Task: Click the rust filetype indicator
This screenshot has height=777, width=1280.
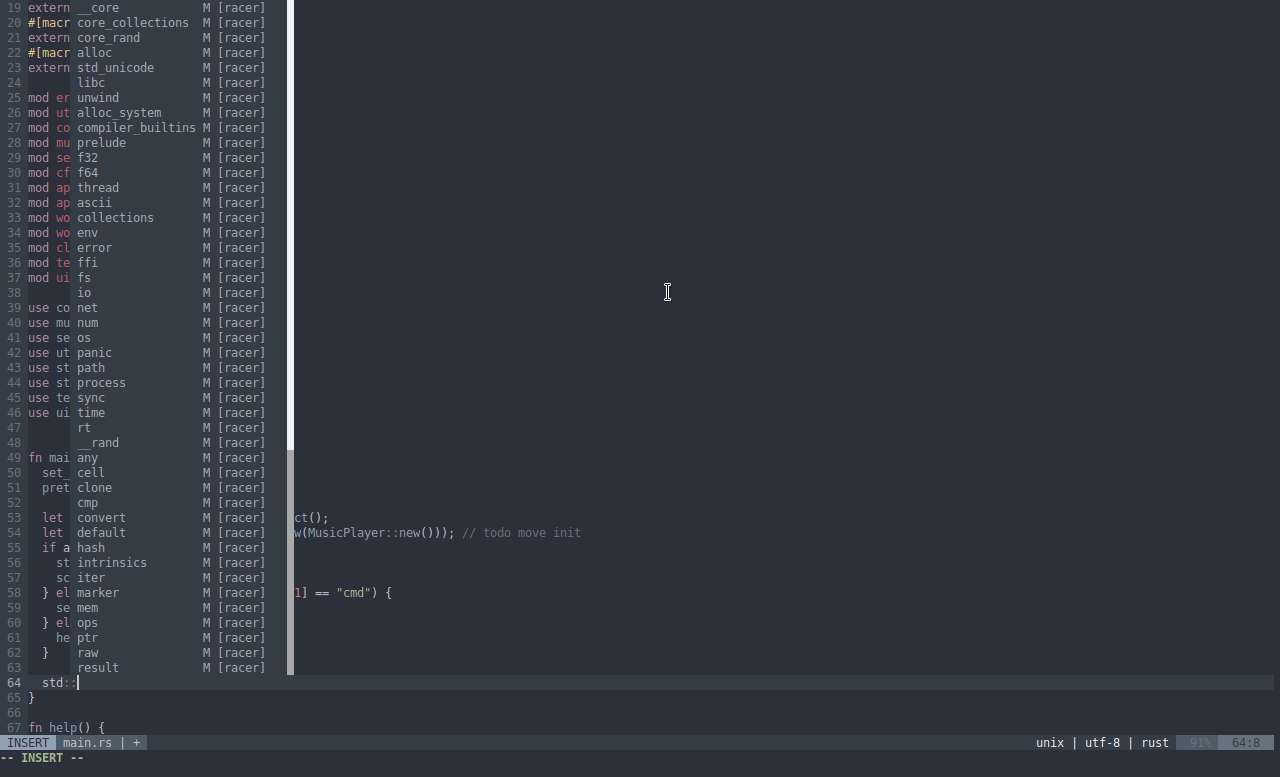Action: click(1155, 743)
